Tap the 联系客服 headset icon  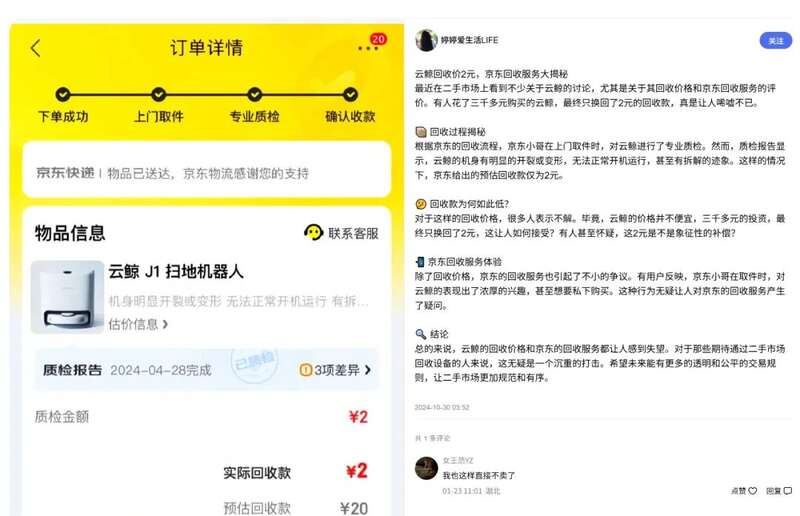(313, 232)
